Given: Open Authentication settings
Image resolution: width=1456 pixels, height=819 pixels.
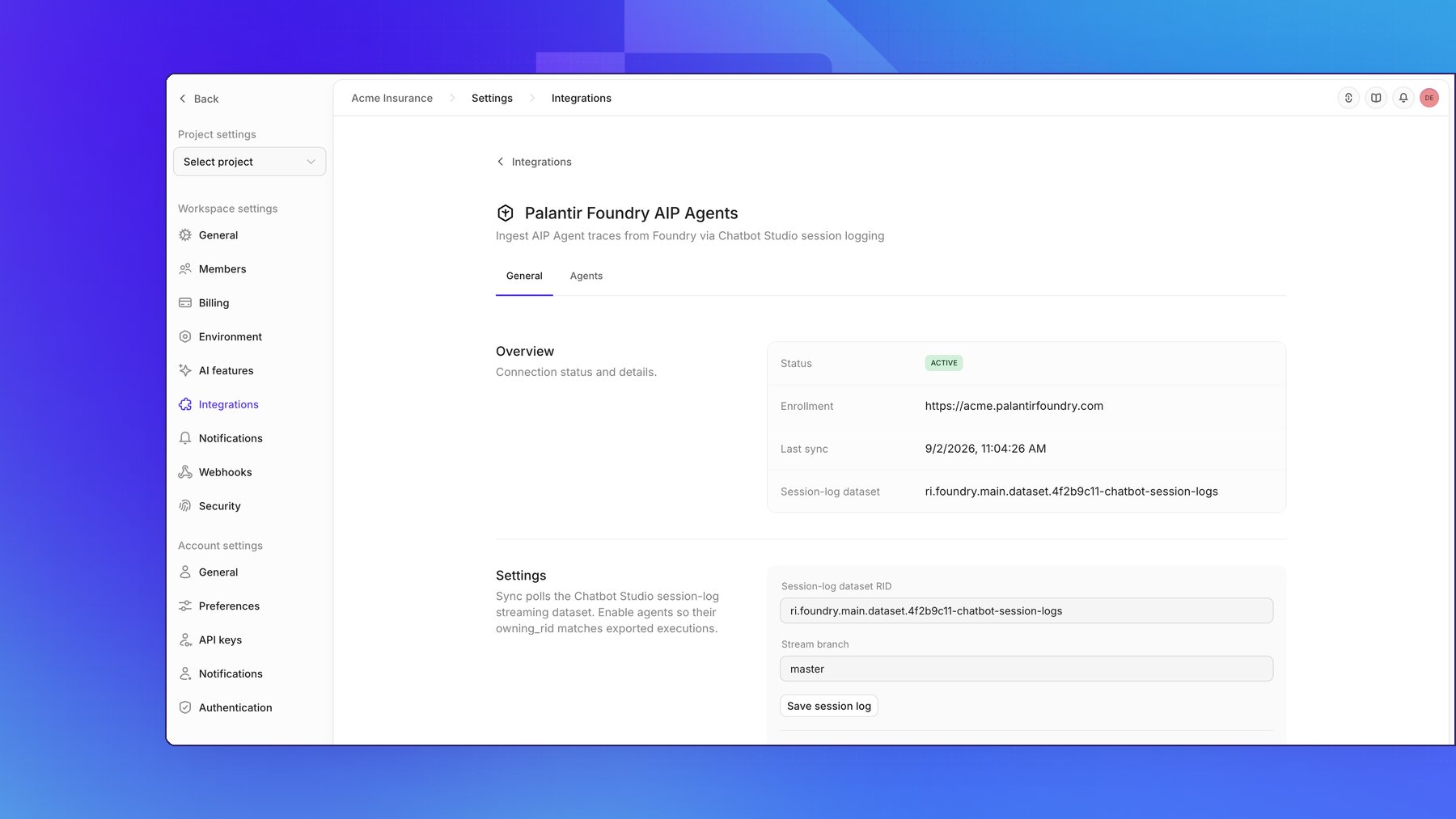Looking at the screenshot, I should point(235,708).
